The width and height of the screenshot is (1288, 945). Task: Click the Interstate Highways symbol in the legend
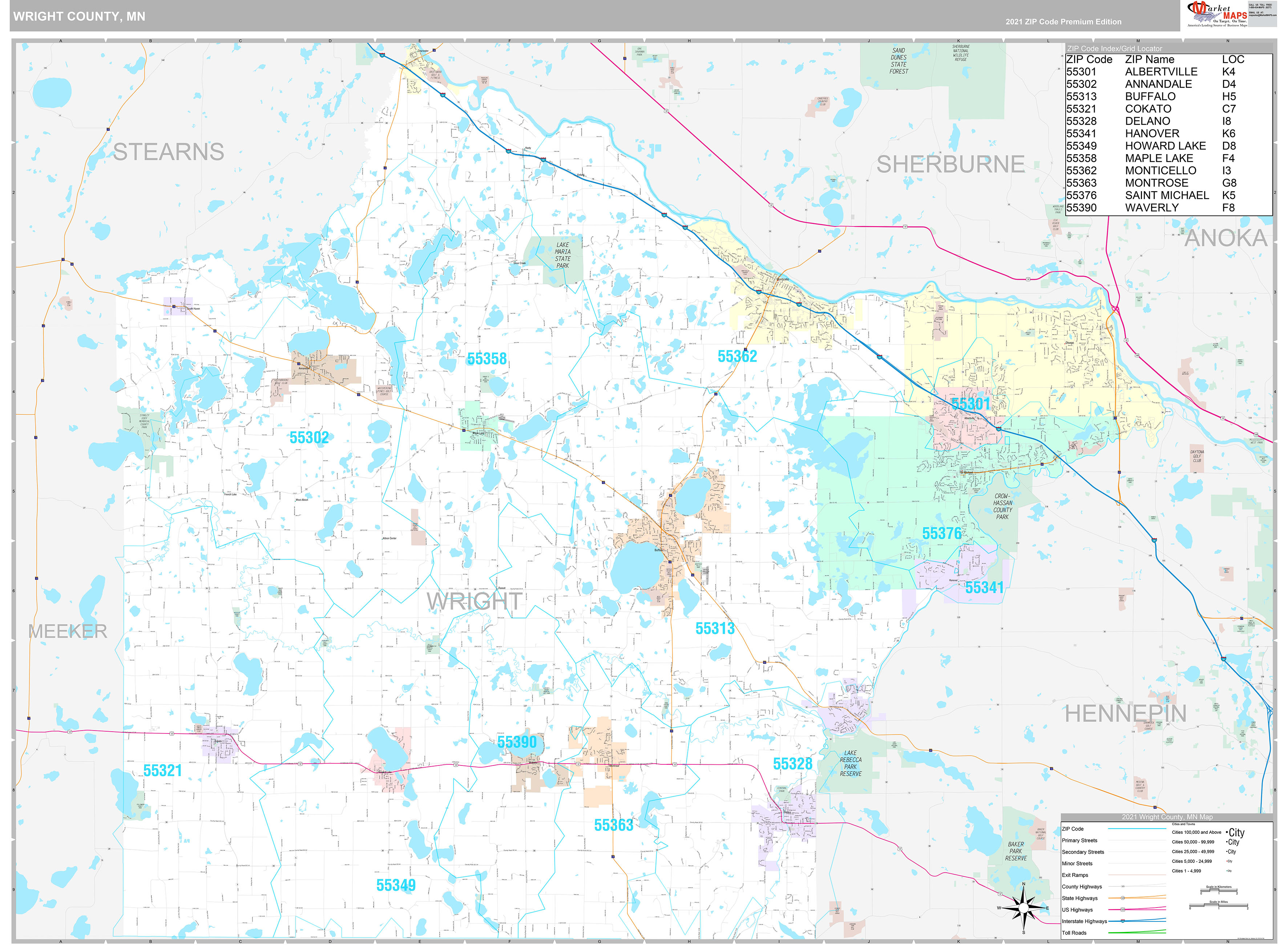tap(1138, 921)
